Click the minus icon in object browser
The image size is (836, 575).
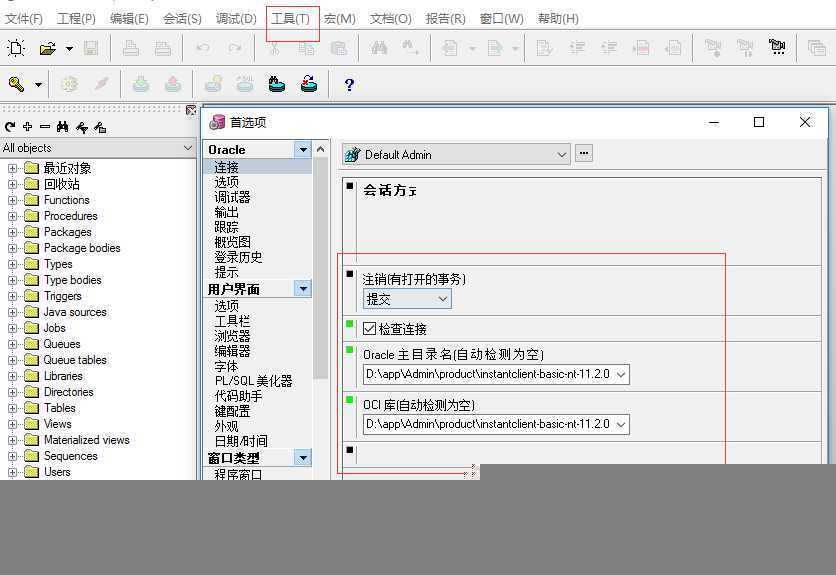click(45, 126)
